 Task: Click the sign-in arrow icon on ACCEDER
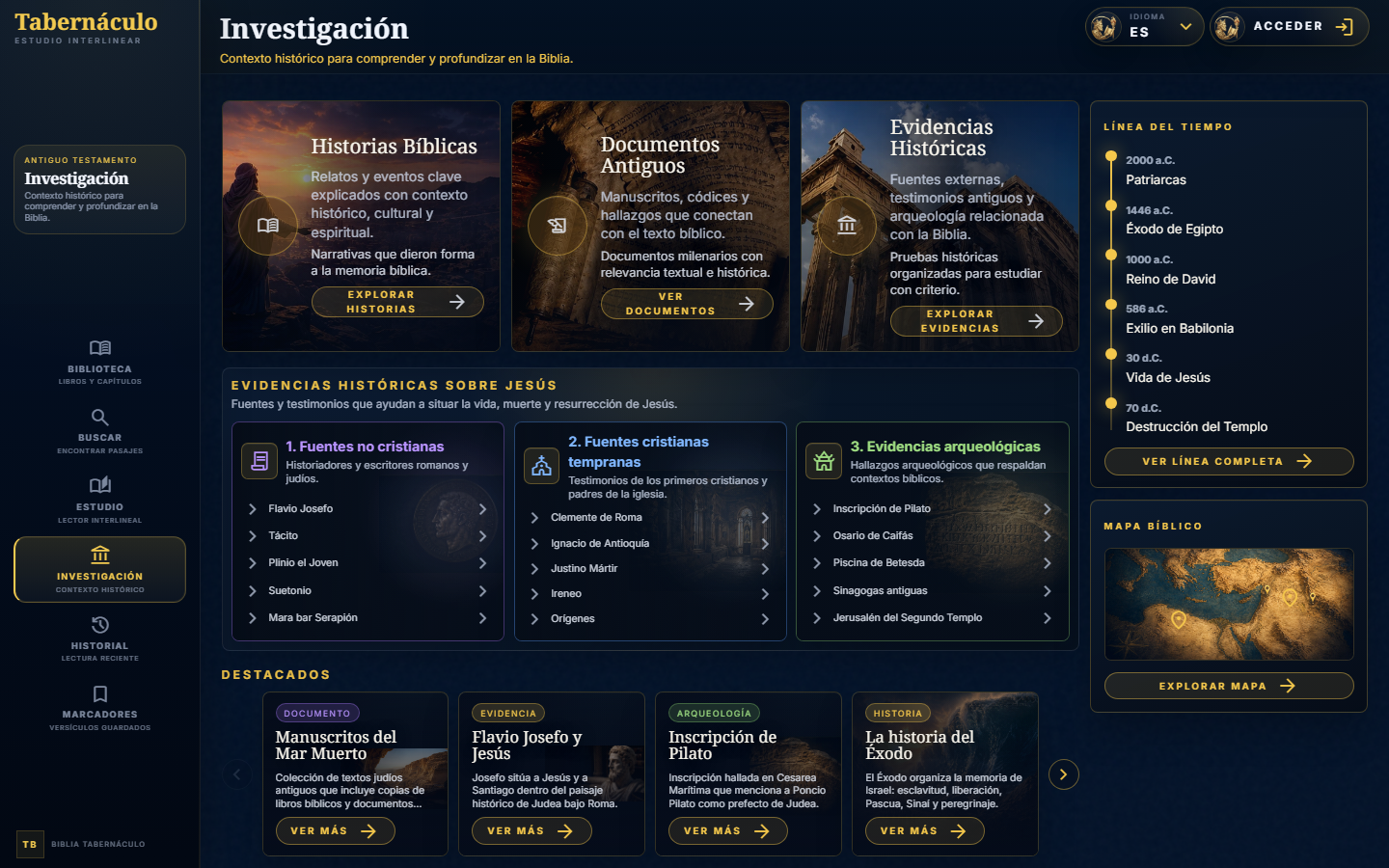(x=1345, y=27)
